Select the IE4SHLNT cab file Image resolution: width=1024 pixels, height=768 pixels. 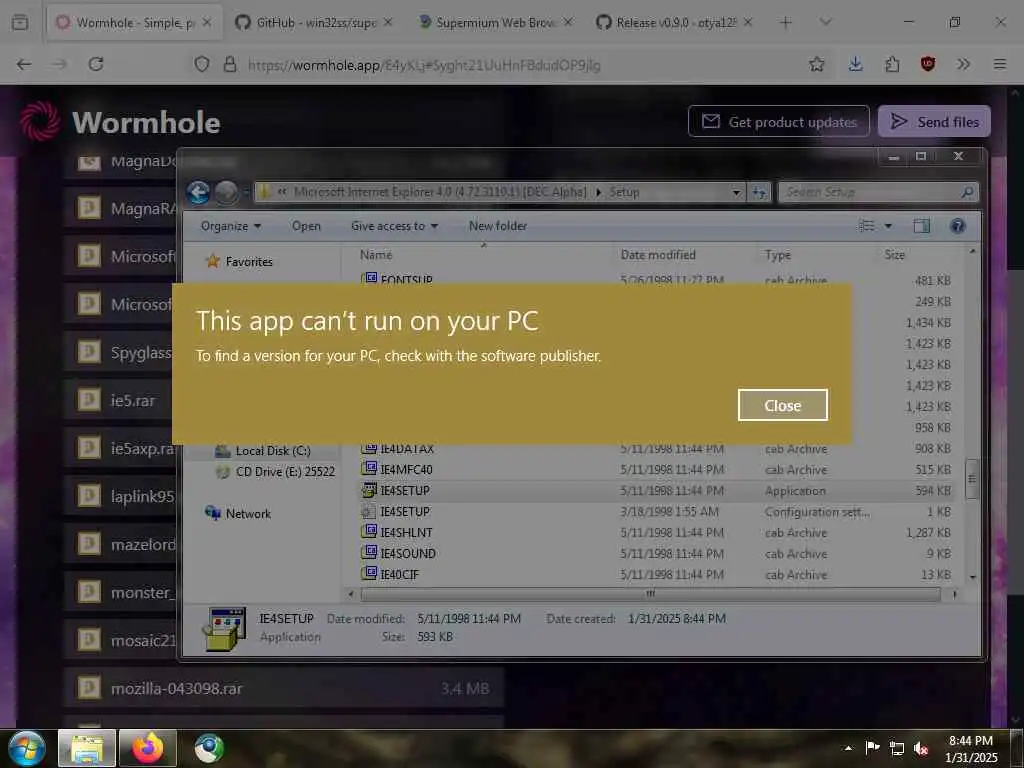pos(656,532)
